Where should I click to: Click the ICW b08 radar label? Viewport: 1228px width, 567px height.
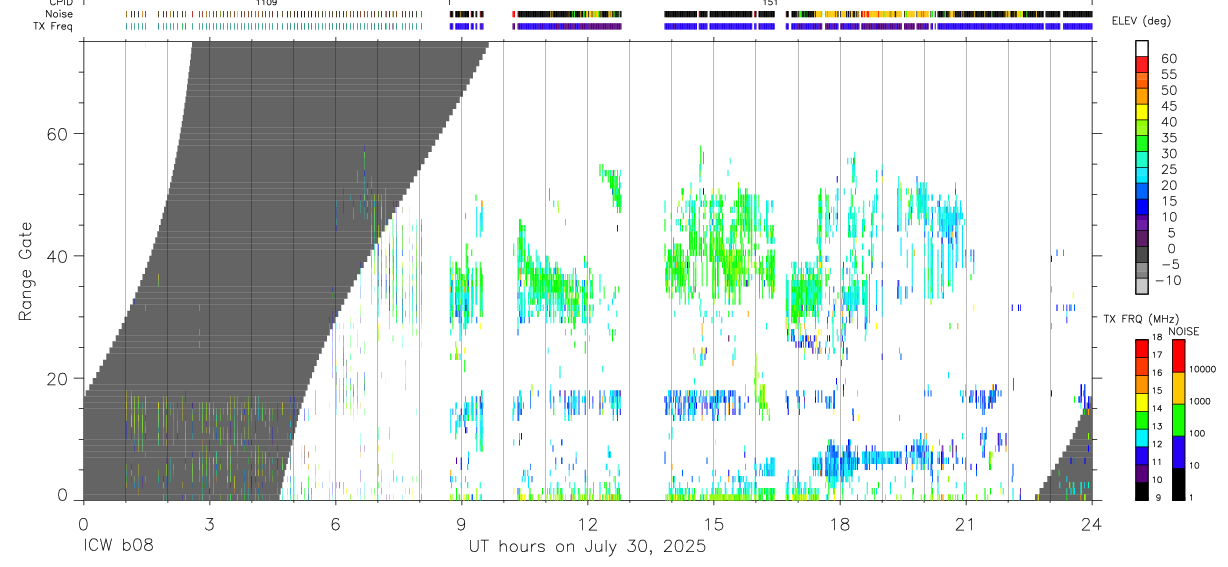tap(119, 547)
